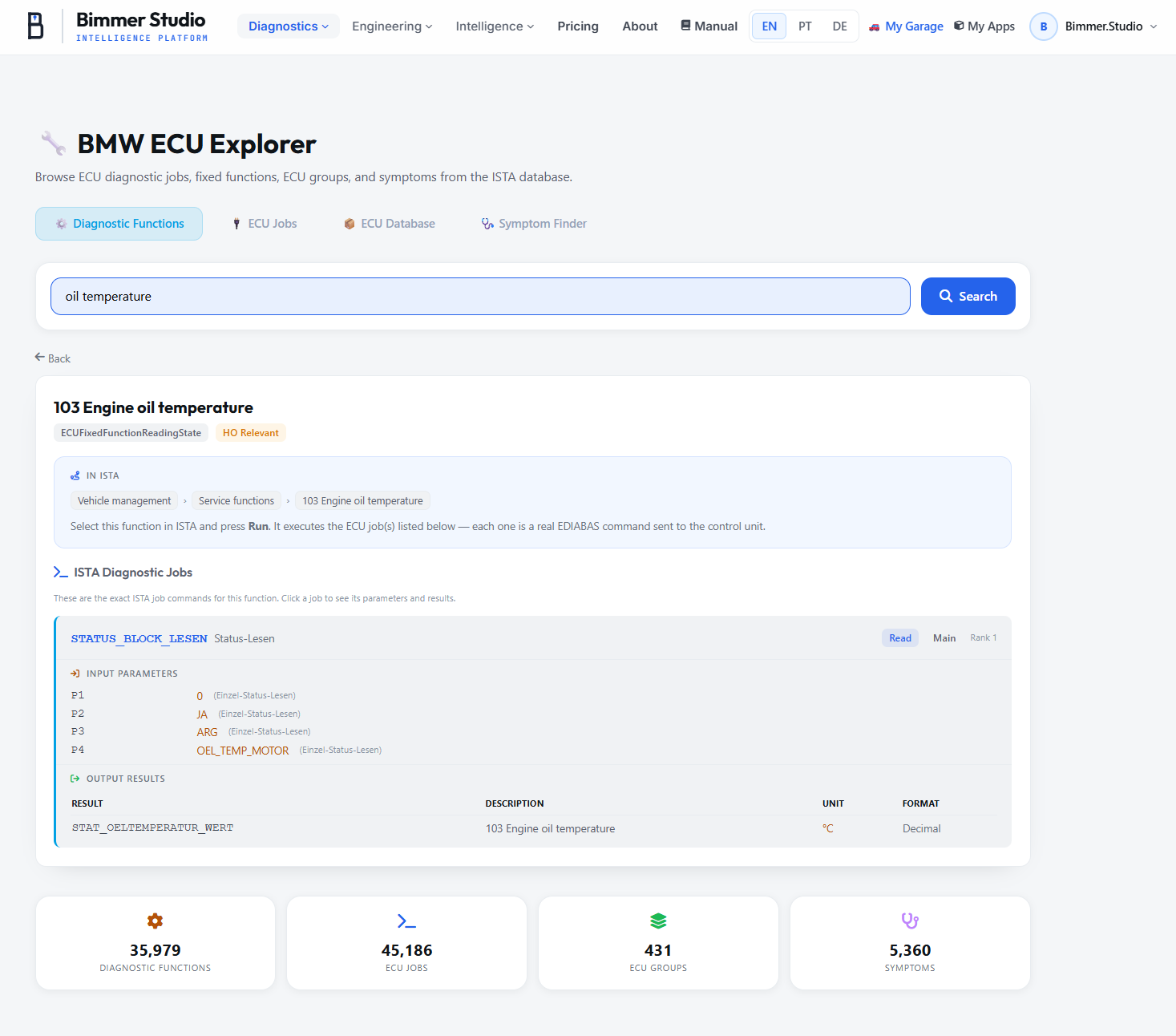Select the ECU Database tab
Screen dimensions: 1176x1036
[x=390, y=224]
